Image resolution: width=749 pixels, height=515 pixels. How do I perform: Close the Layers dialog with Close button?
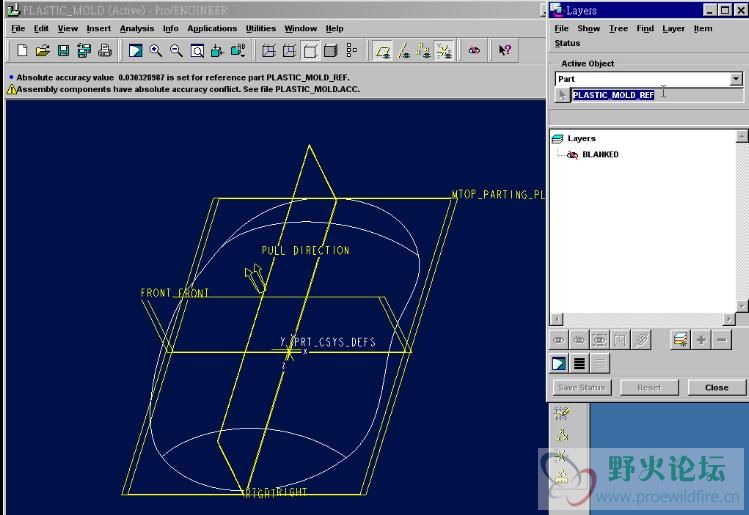coord(717,387)
